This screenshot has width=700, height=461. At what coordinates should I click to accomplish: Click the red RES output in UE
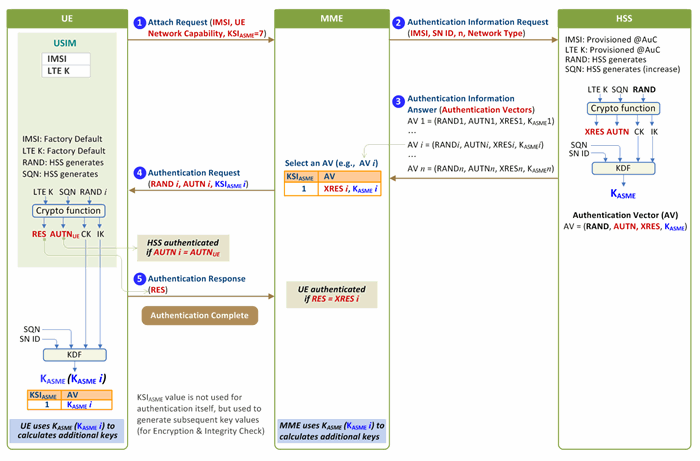pos(39,234)
